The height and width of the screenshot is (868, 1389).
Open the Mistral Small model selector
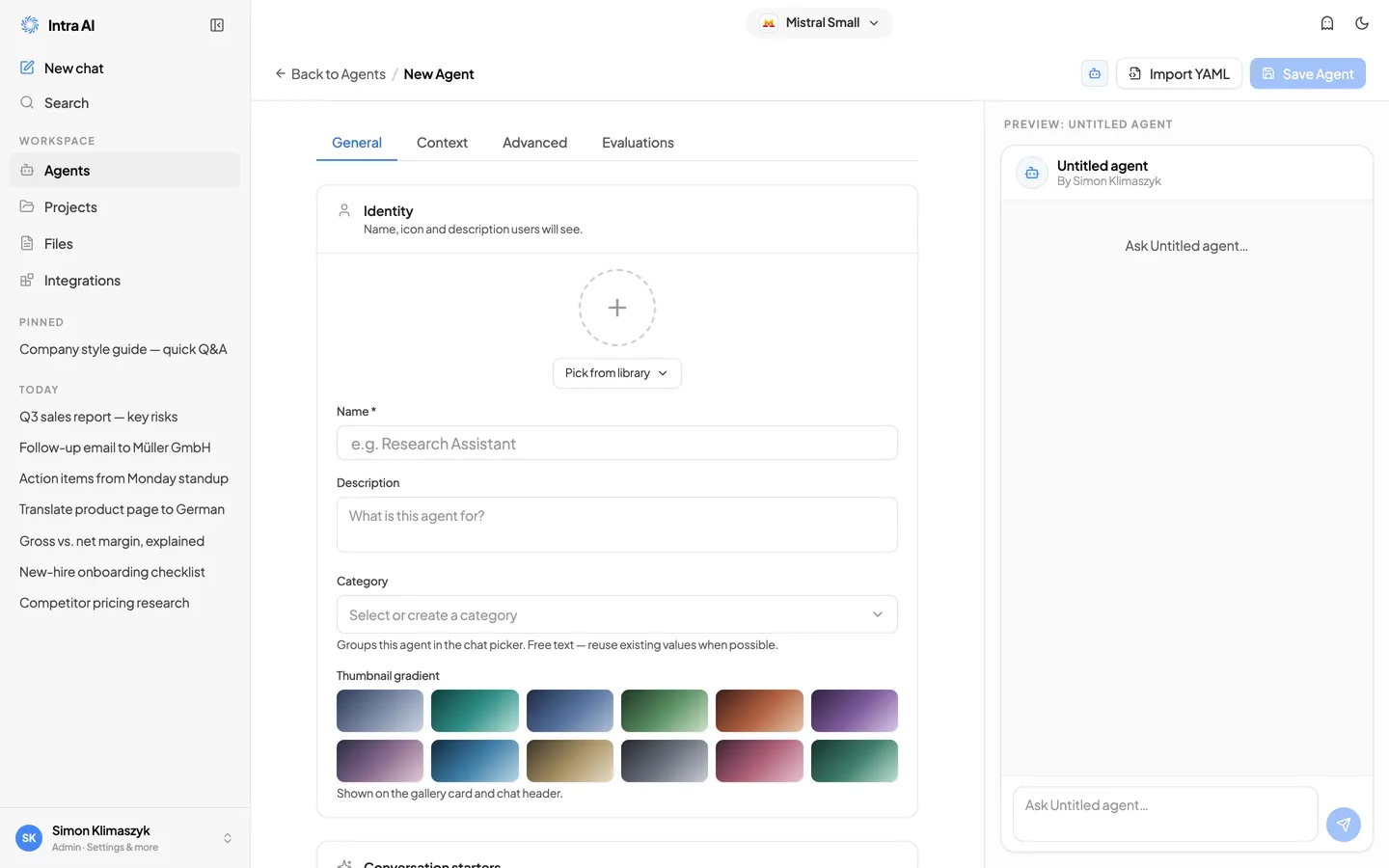pyautogui.click(x=820, y=23)
